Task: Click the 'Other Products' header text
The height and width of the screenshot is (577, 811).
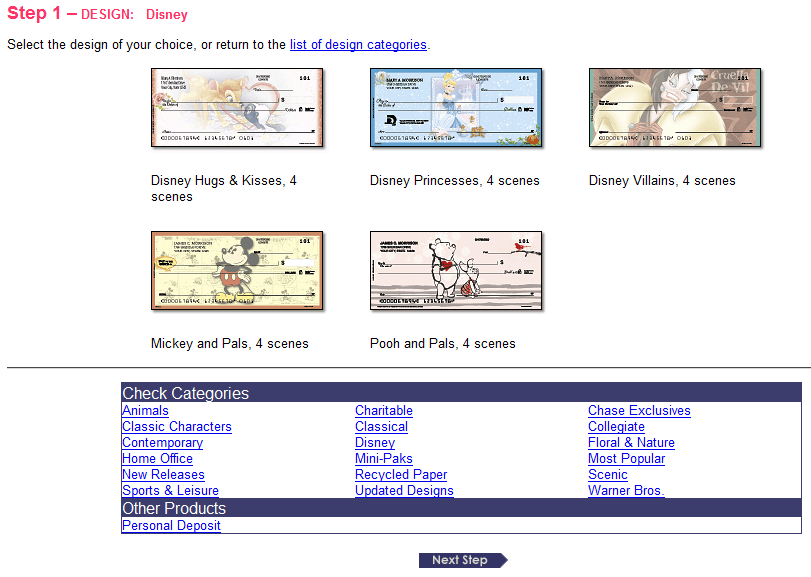Action: point(174,509)
